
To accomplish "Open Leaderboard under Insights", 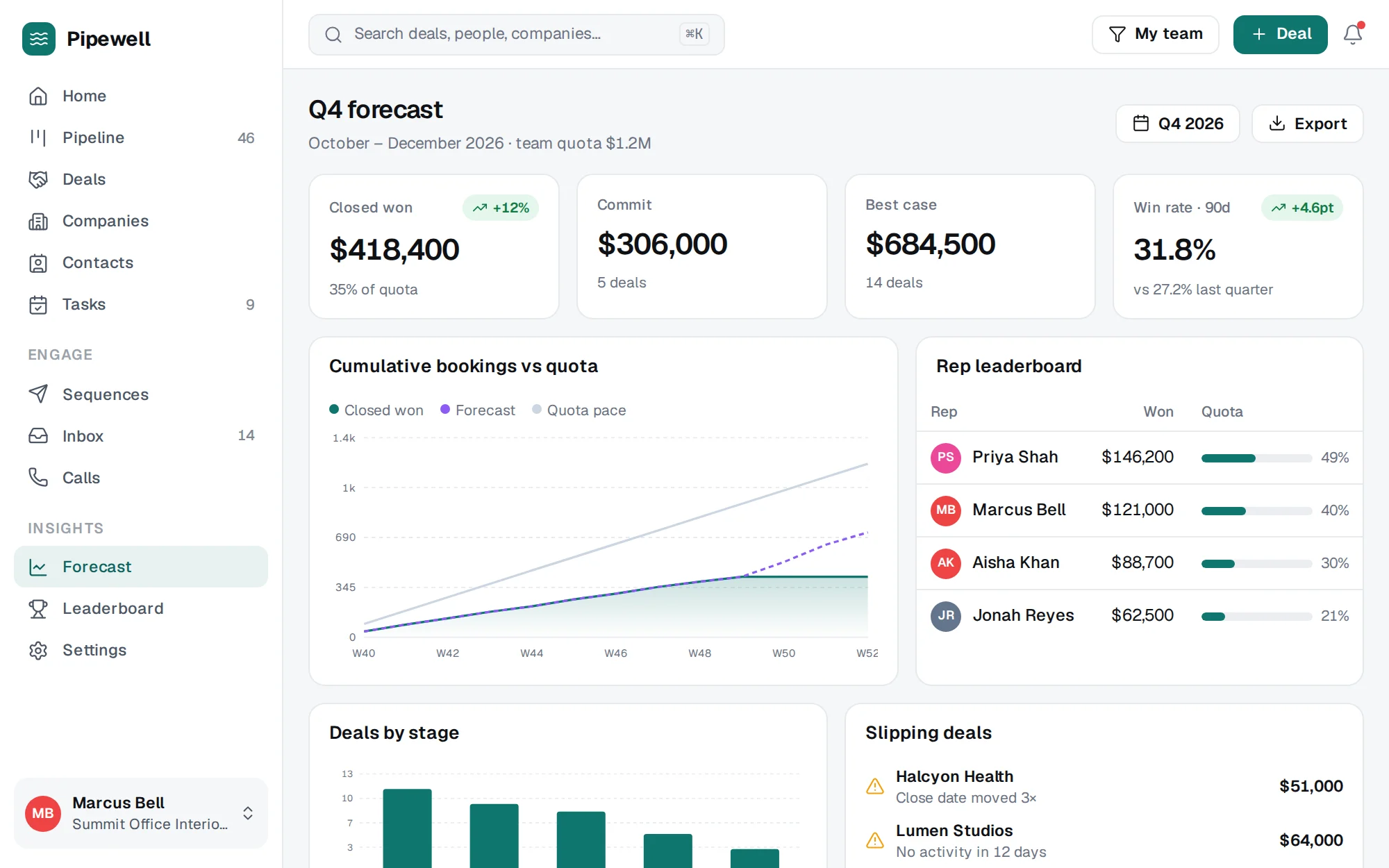I will pyautogui.click(x=141, y=608).
